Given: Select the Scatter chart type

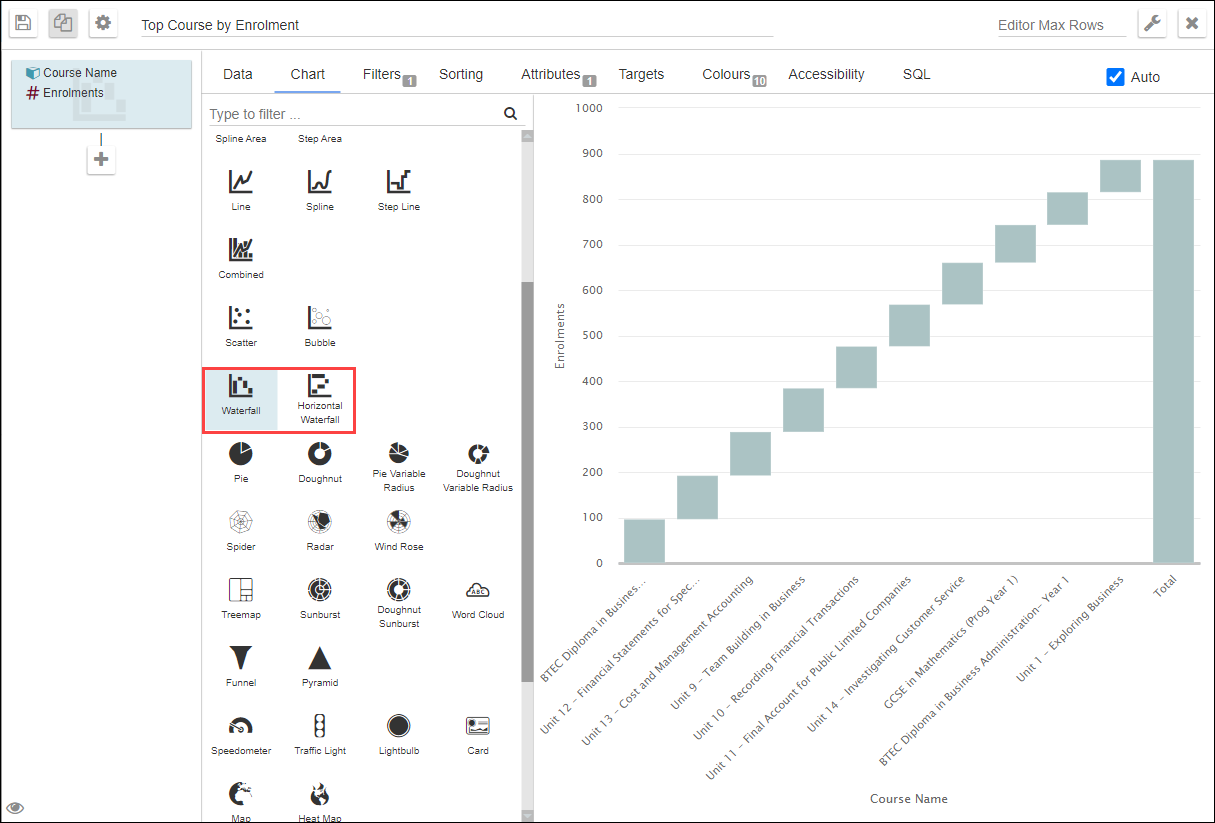Looking at the screenshot, I should click(240, 324).
